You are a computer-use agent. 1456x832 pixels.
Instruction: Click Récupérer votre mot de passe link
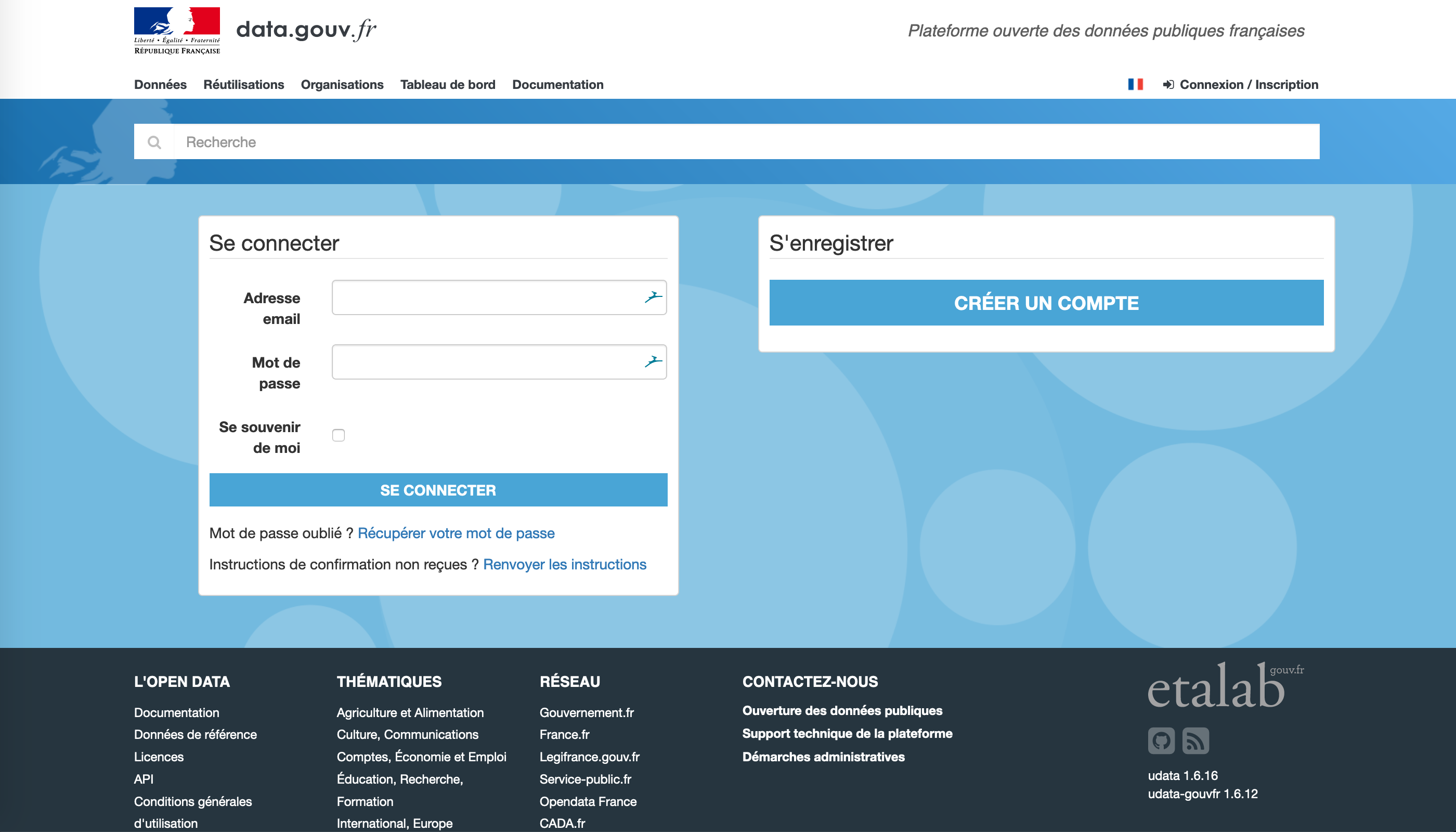tap(456, 533)
